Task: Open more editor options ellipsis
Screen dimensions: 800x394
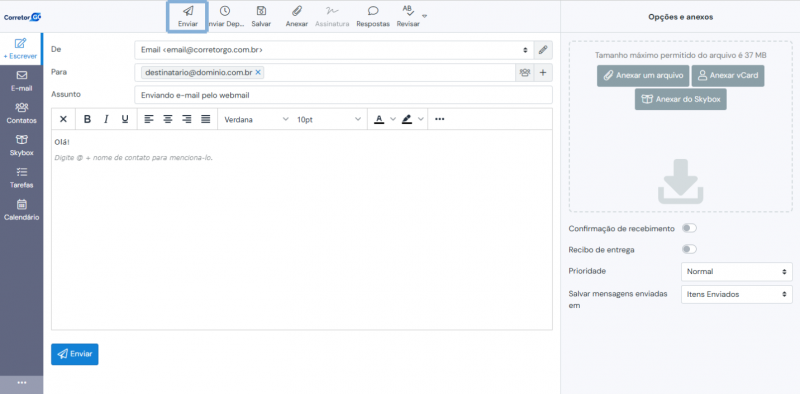Action: click(439, 119)
